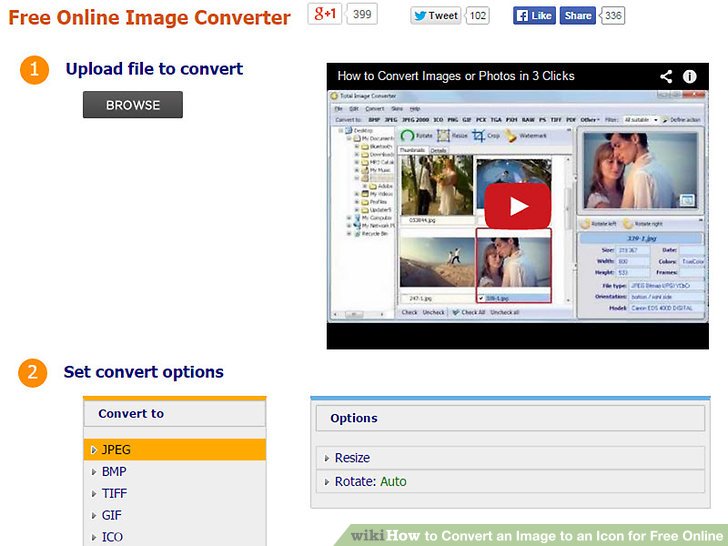The width and height of the screenshot is (728, 546).
Task: Play the YouTube video
Action: 518,206
